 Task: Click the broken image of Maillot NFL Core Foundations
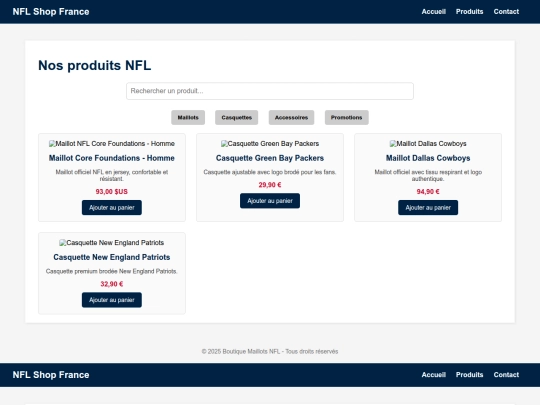coord(112,144)
